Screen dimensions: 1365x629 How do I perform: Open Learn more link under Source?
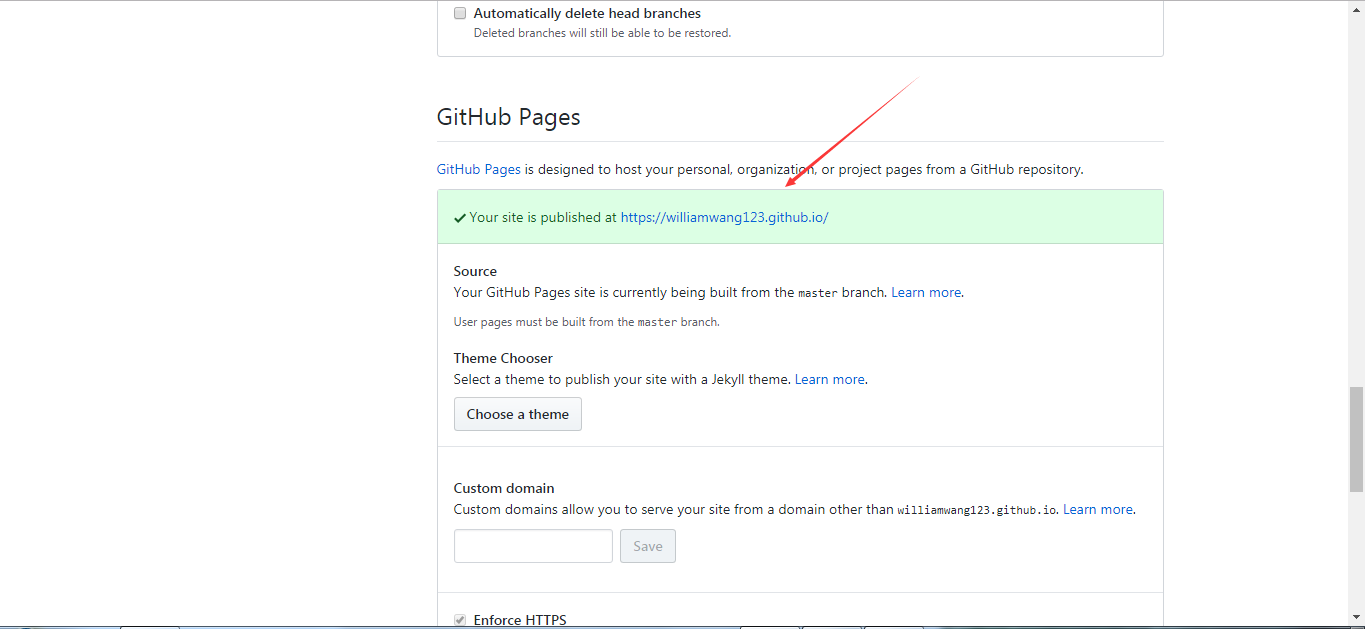(926, 292)
